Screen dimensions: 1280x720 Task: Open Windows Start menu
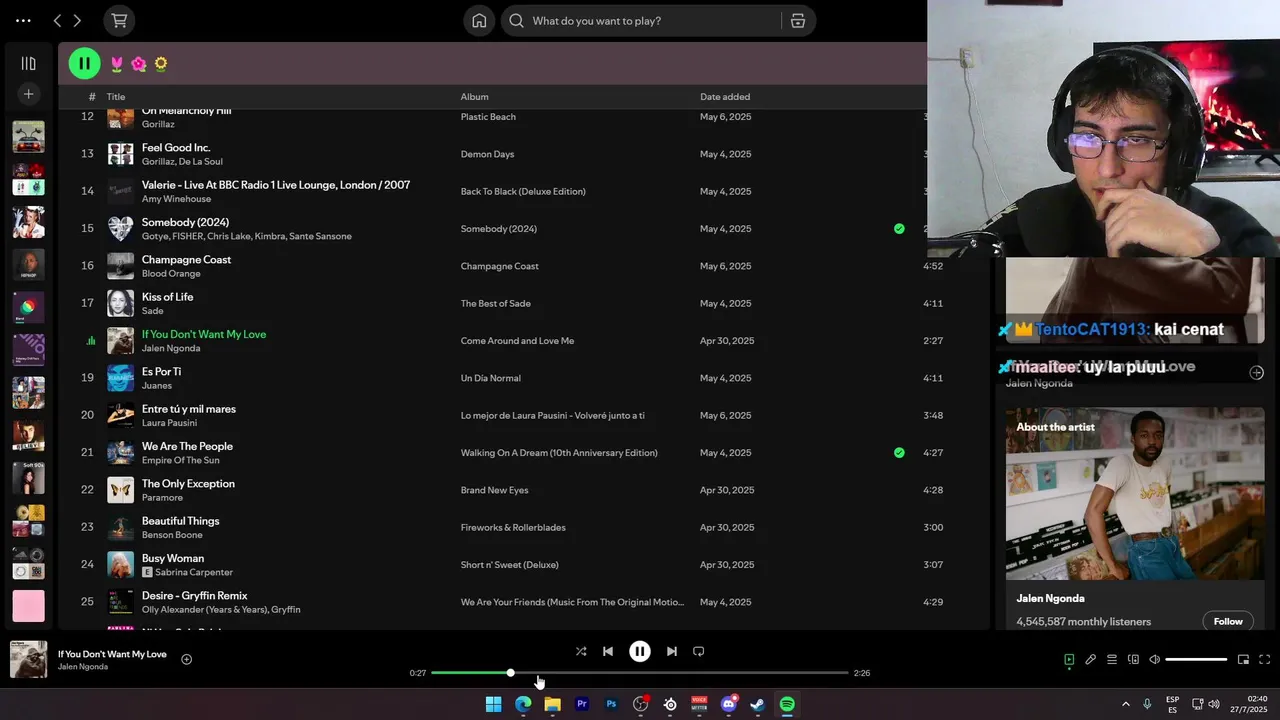(x=493, y=704)
